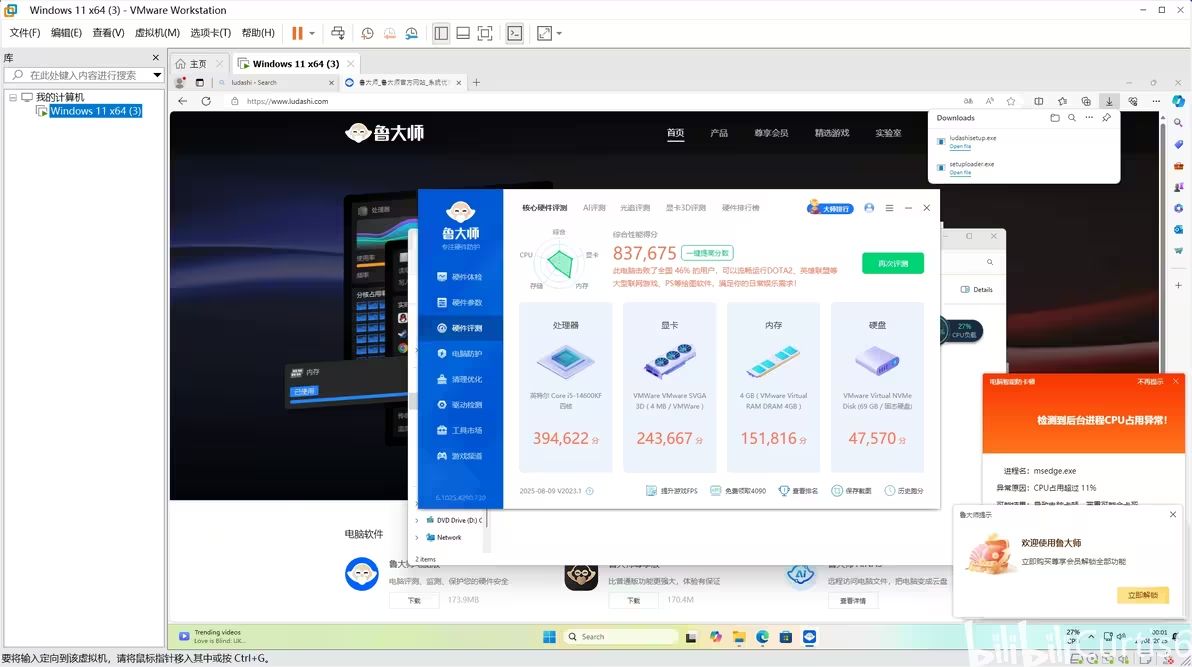Click the yellow 立即解锁 button

(1143, 595)
